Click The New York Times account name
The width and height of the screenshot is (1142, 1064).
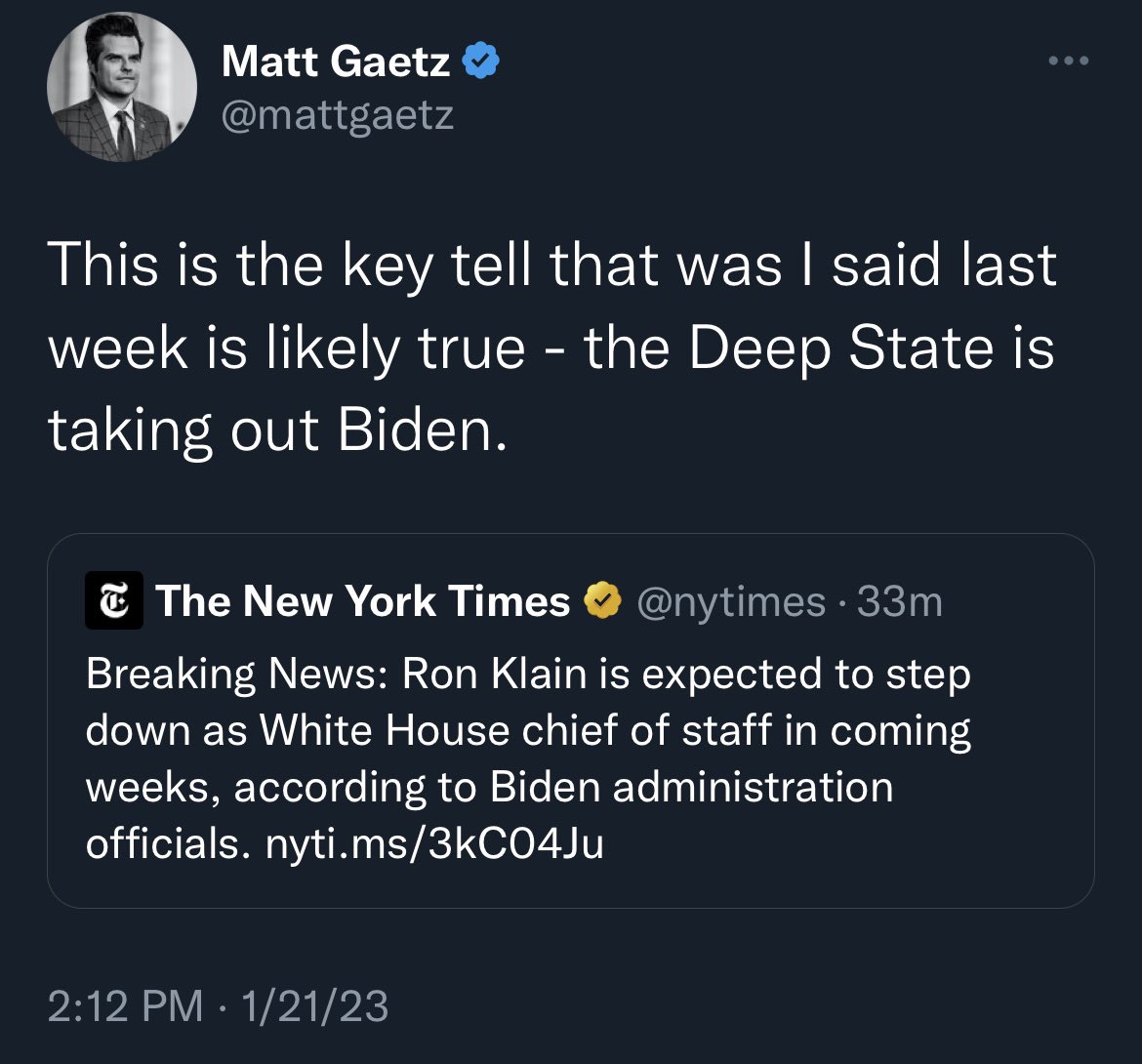click(x=362, y=601)
